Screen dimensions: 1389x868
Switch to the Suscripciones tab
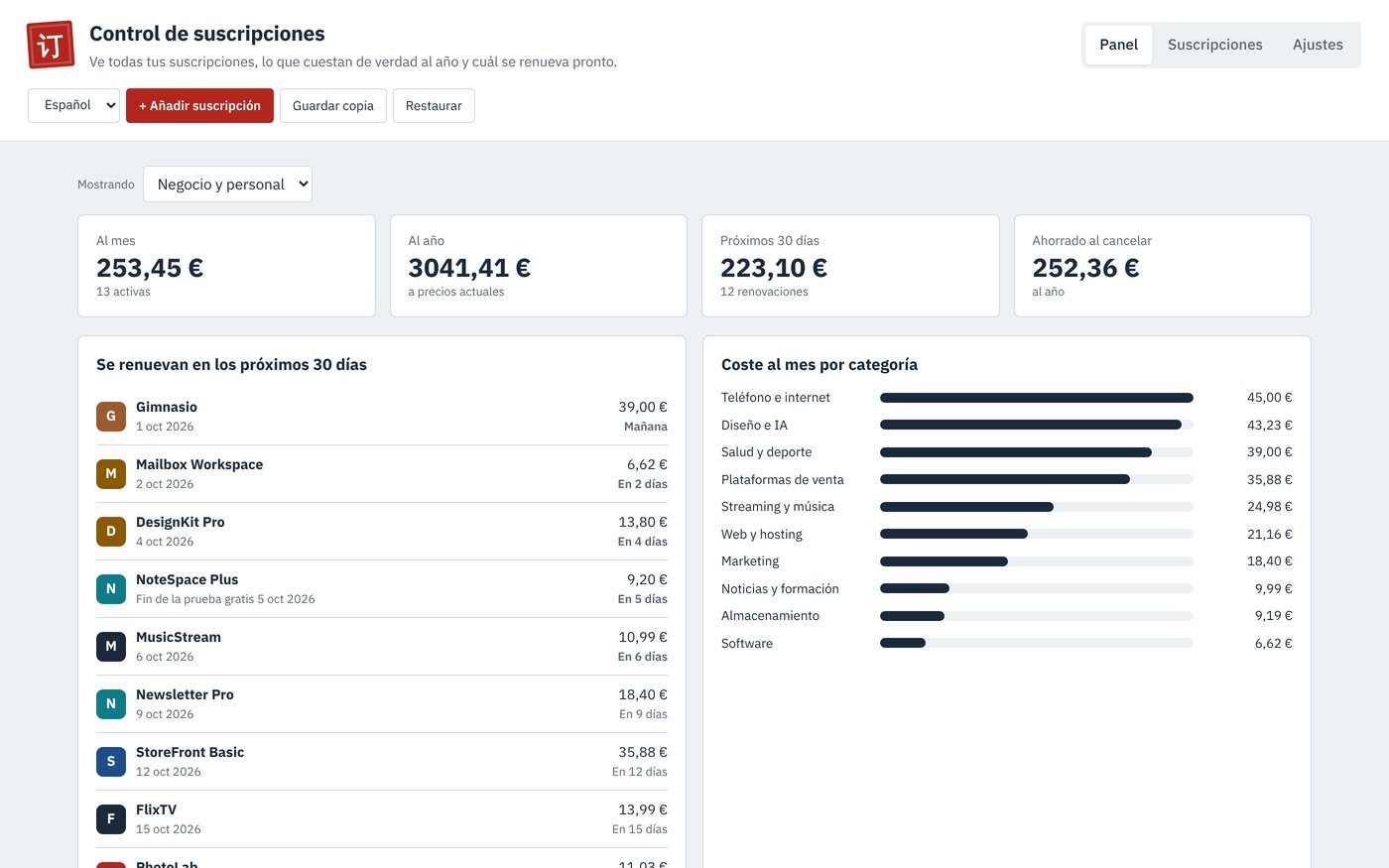[x=1214, y=45]
